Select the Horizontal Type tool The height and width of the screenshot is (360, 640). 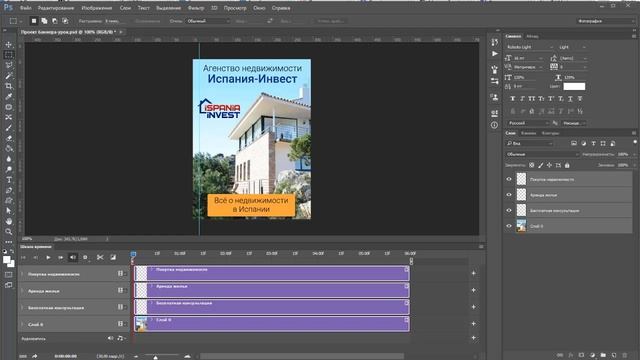[x=9, y=180]
